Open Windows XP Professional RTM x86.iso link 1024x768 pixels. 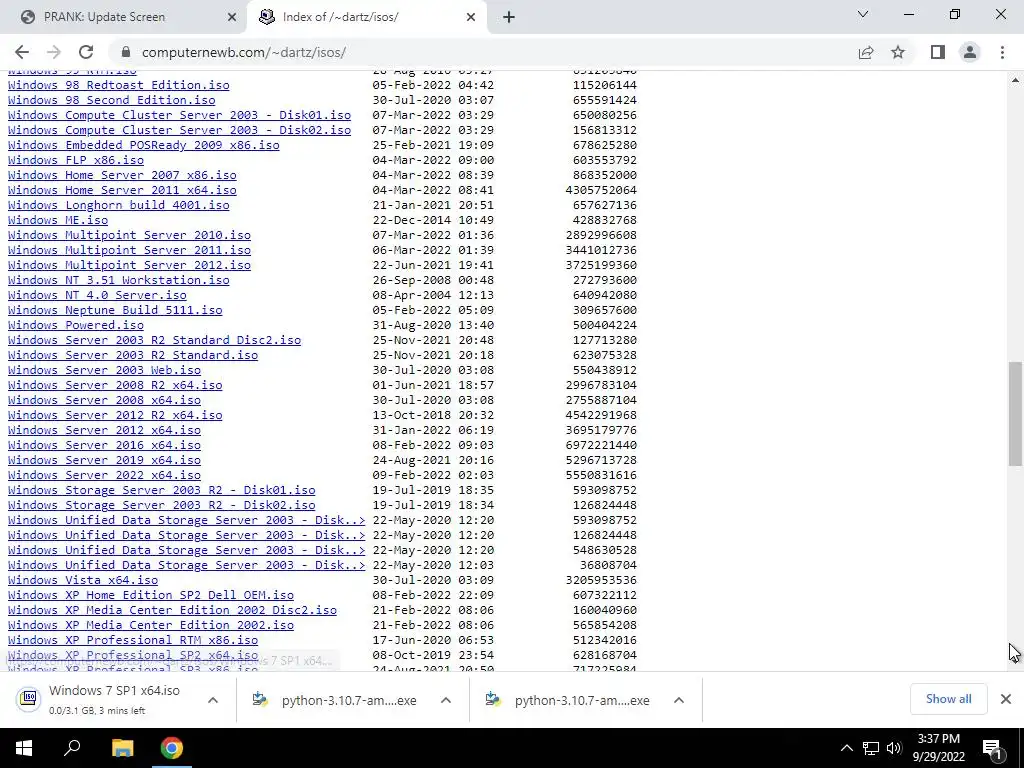pos(133,641)
